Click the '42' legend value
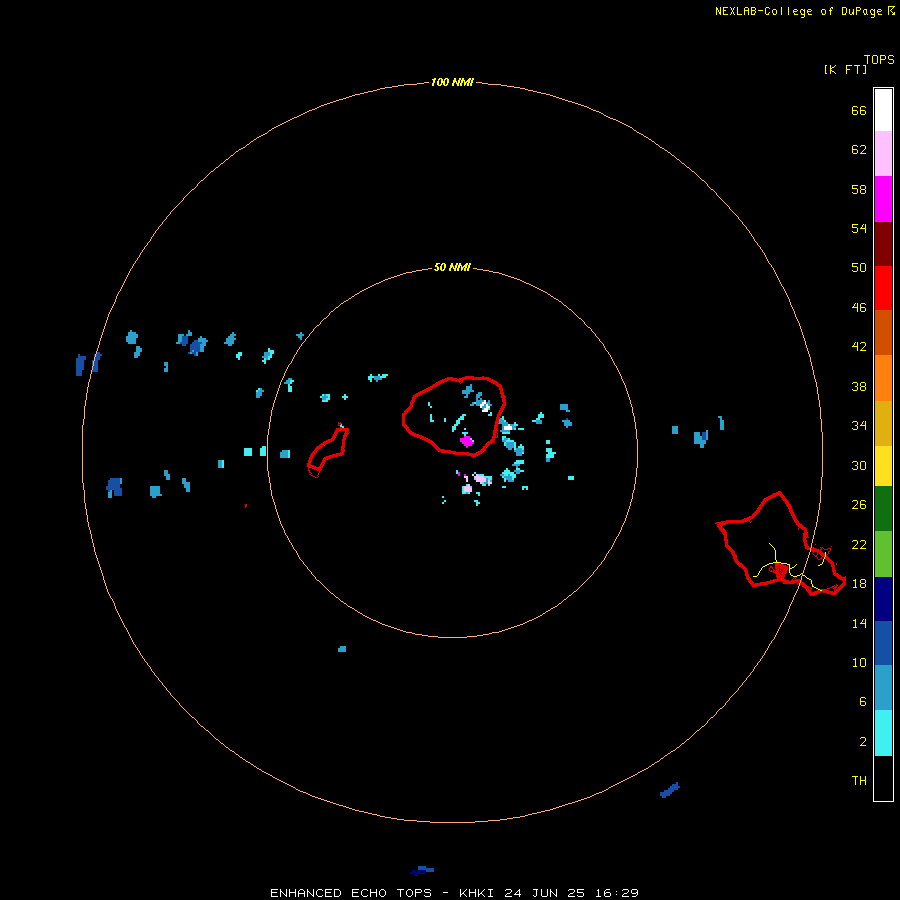This screenshot has width=900, height=900. tap(859, 346)
